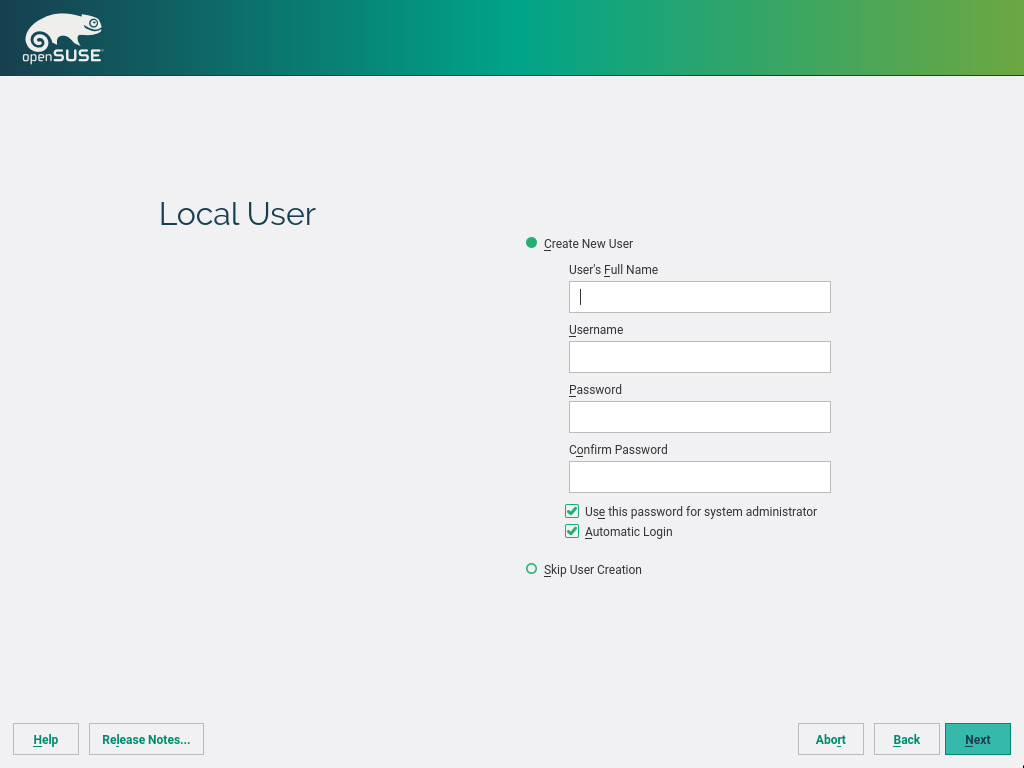Click the openSUSE wordmark text in header
The width and height of the screenshot is (1024, 768).
pos(62,57)
